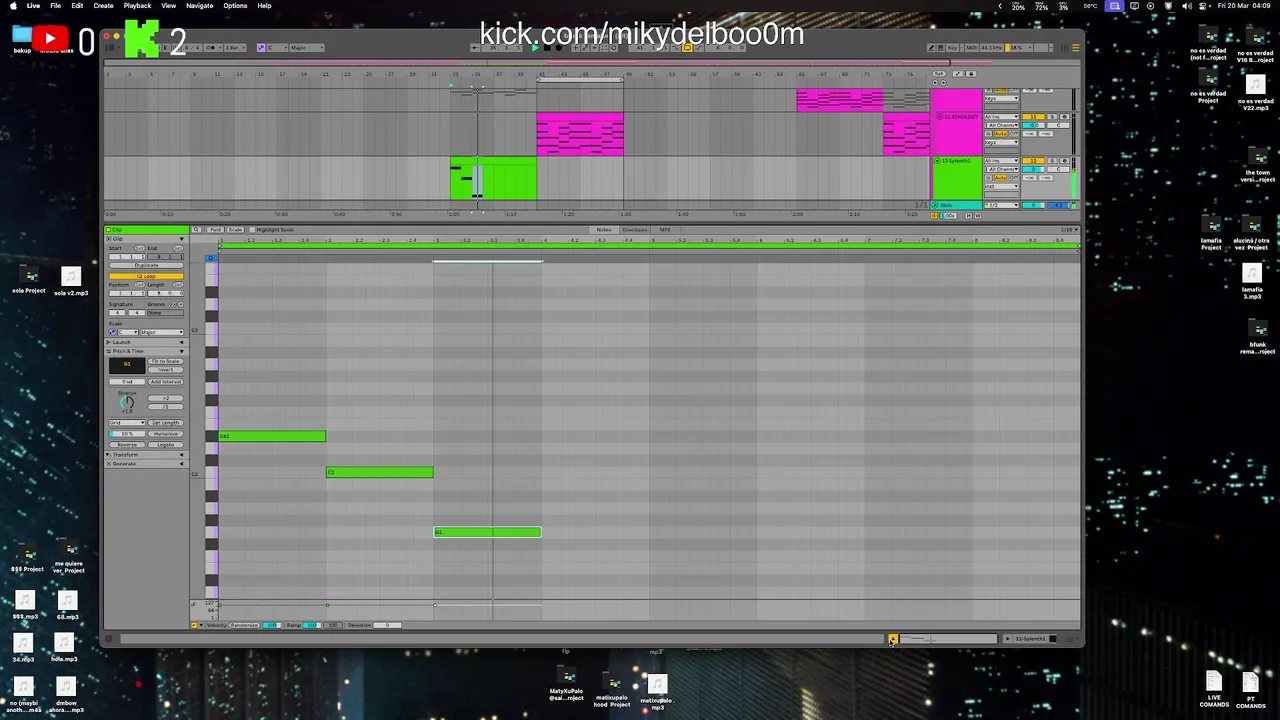Viewport: 1280px width, 720px height.
Task: Open 12 Sylenth1 All Ins input dropdown
Action: [x=1001, y=161]
